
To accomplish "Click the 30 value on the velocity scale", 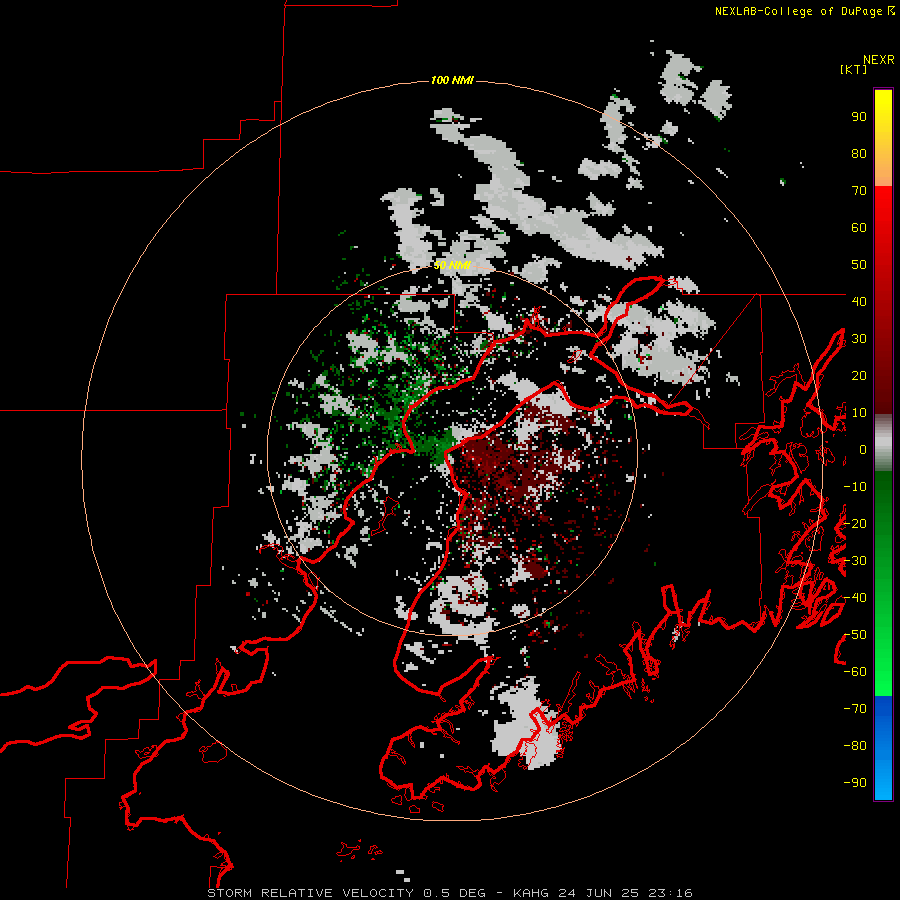I will tap(859, 339).
